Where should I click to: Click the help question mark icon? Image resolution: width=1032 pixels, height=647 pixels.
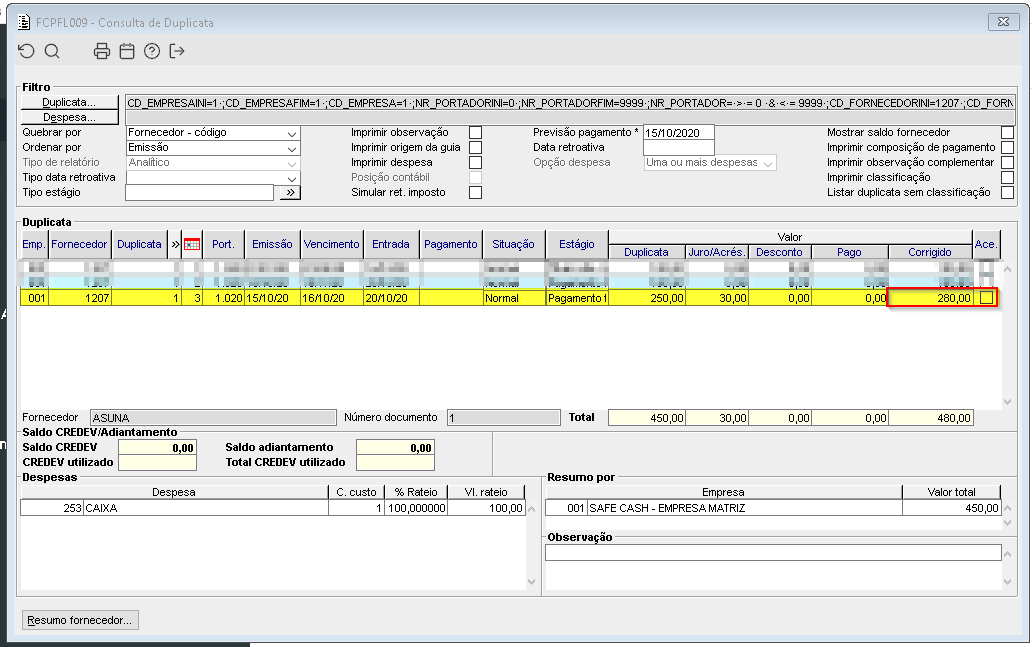[152, 51]
